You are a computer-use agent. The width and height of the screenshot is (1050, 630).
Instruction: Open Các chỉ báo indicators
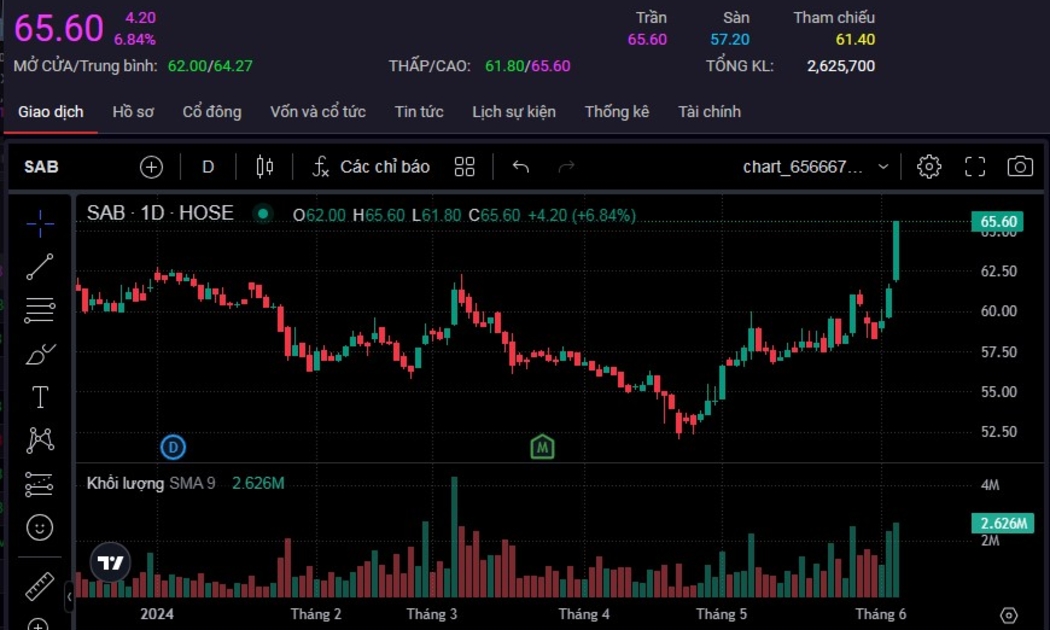[370, 167]
